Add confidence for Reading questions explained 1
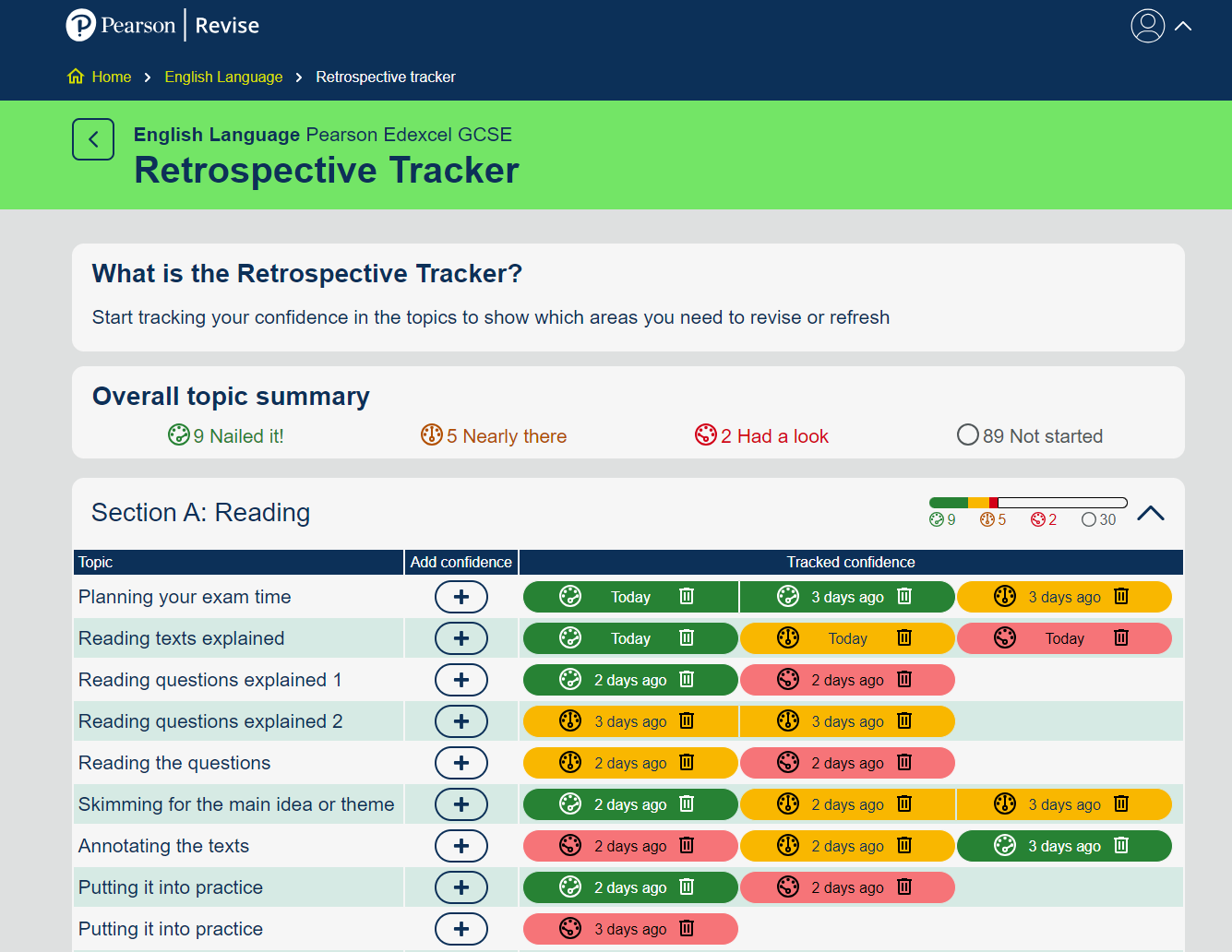 click(461, 680)
